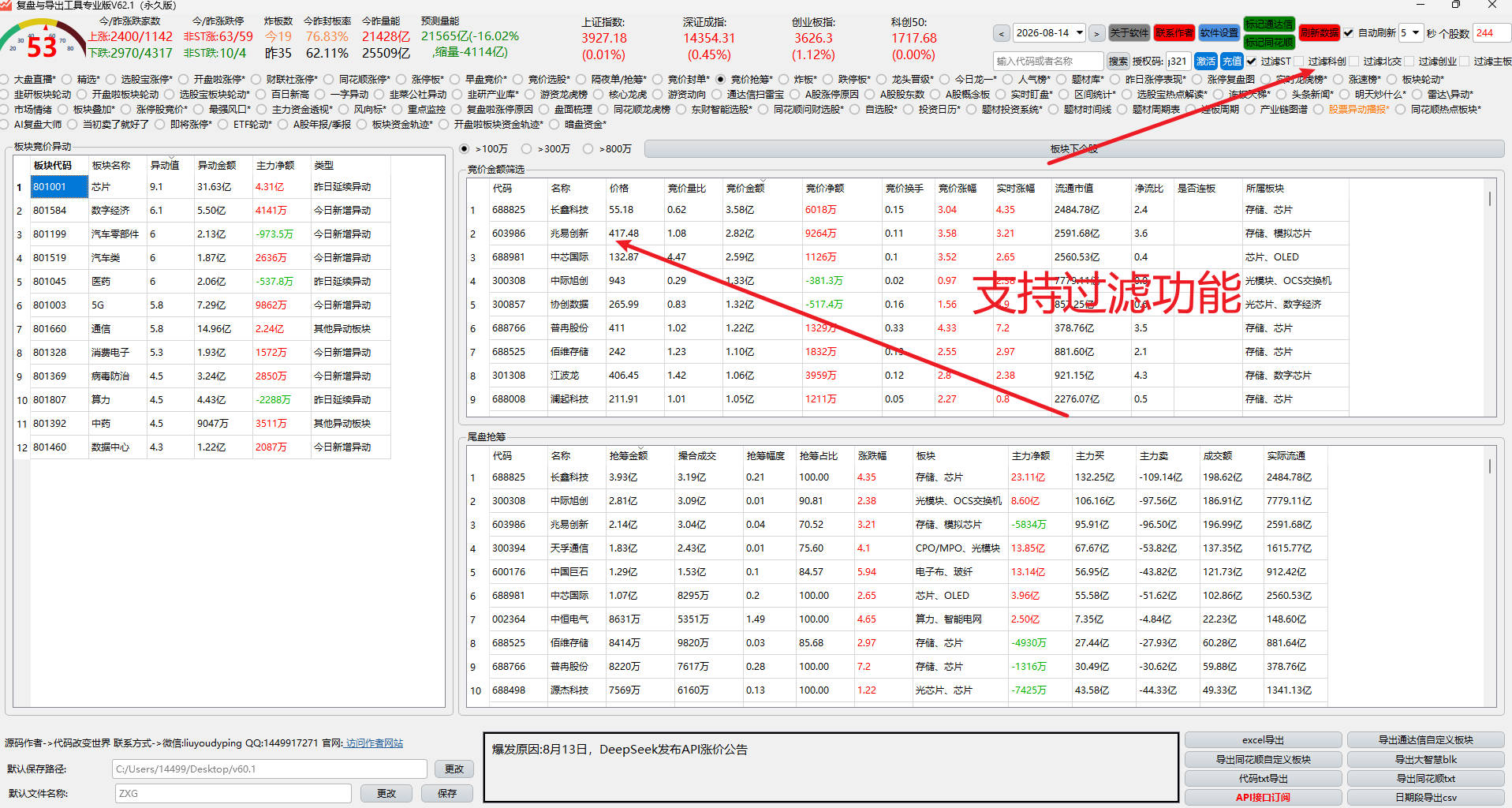This screenshot has height=808, width=1512.
Task: Uncheck the 过滤ST checkbox
Action: (x=1251, y=61)
